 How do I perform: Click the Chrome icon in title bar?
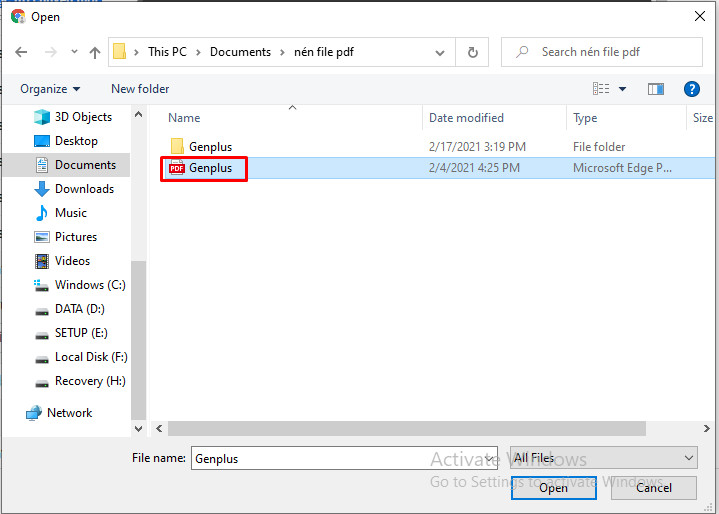18,17
